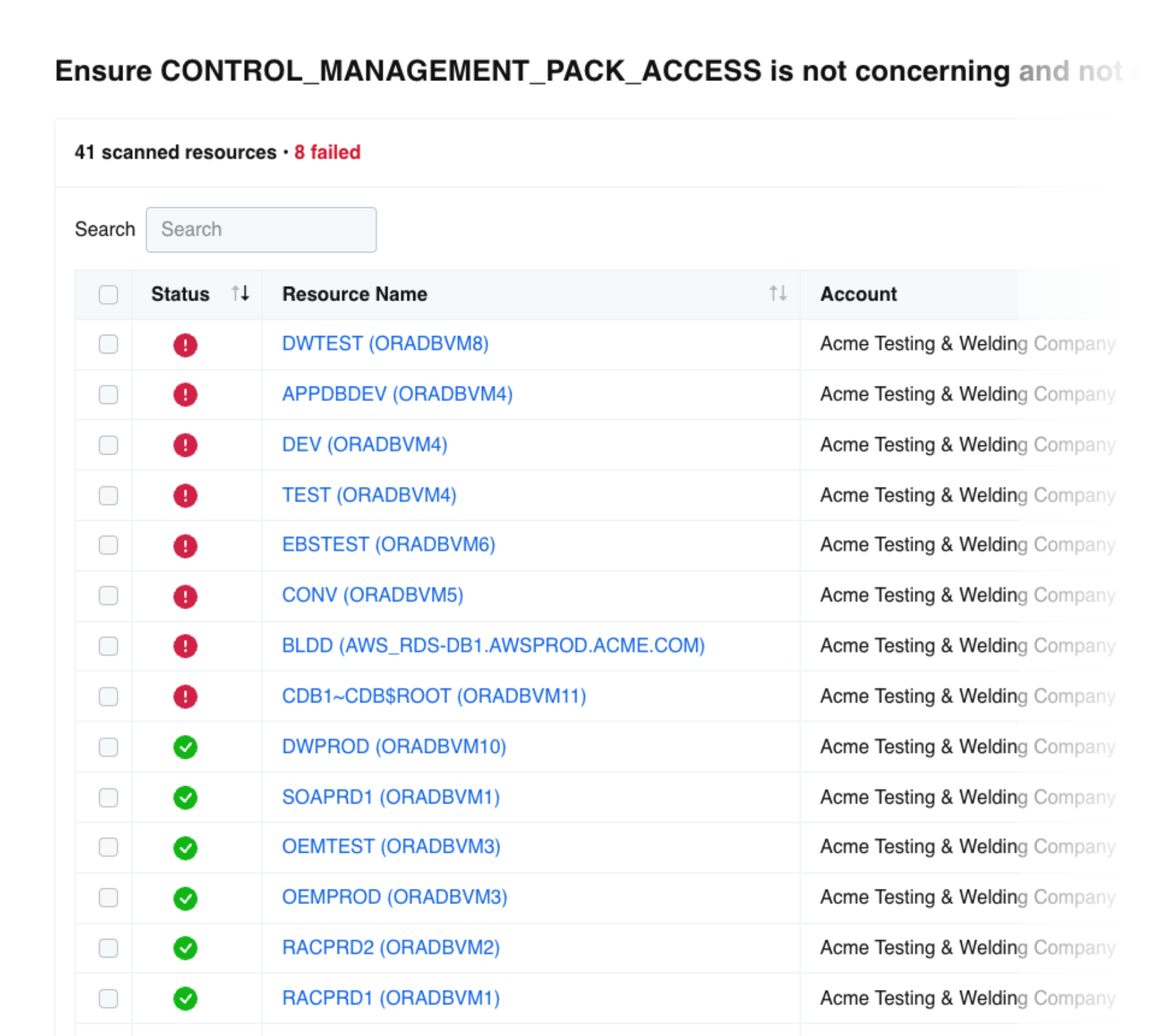Click the success status icon for SOAPRD1

[x=186, y=797]
